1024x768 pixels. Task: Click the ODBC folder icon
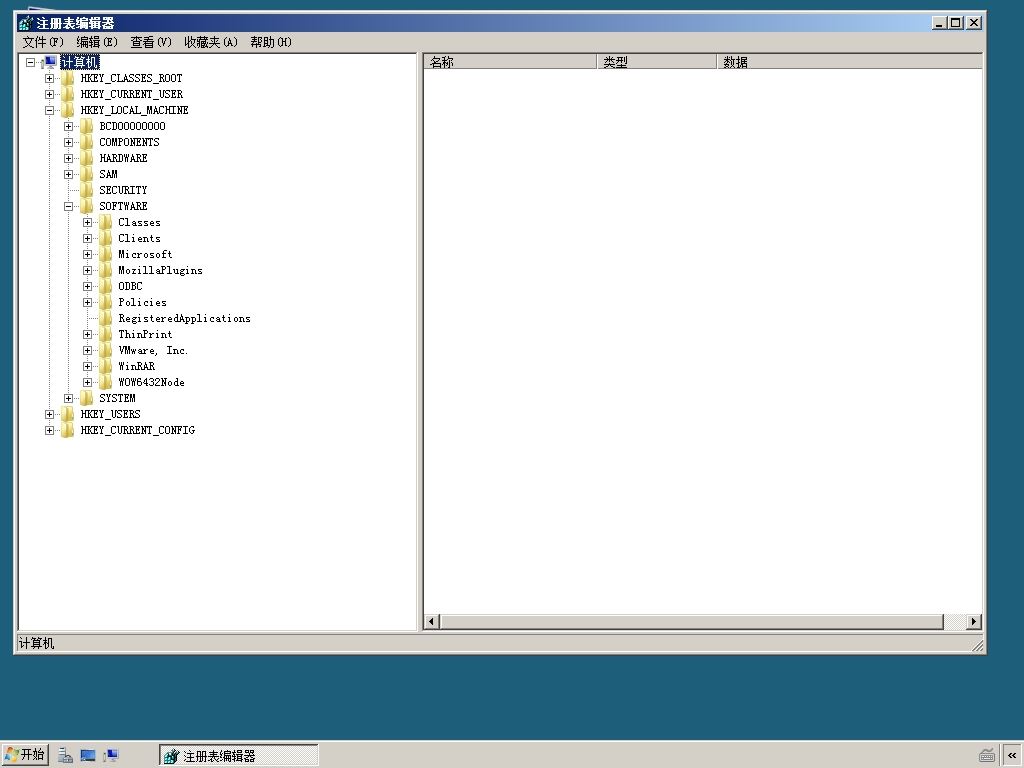105,287
